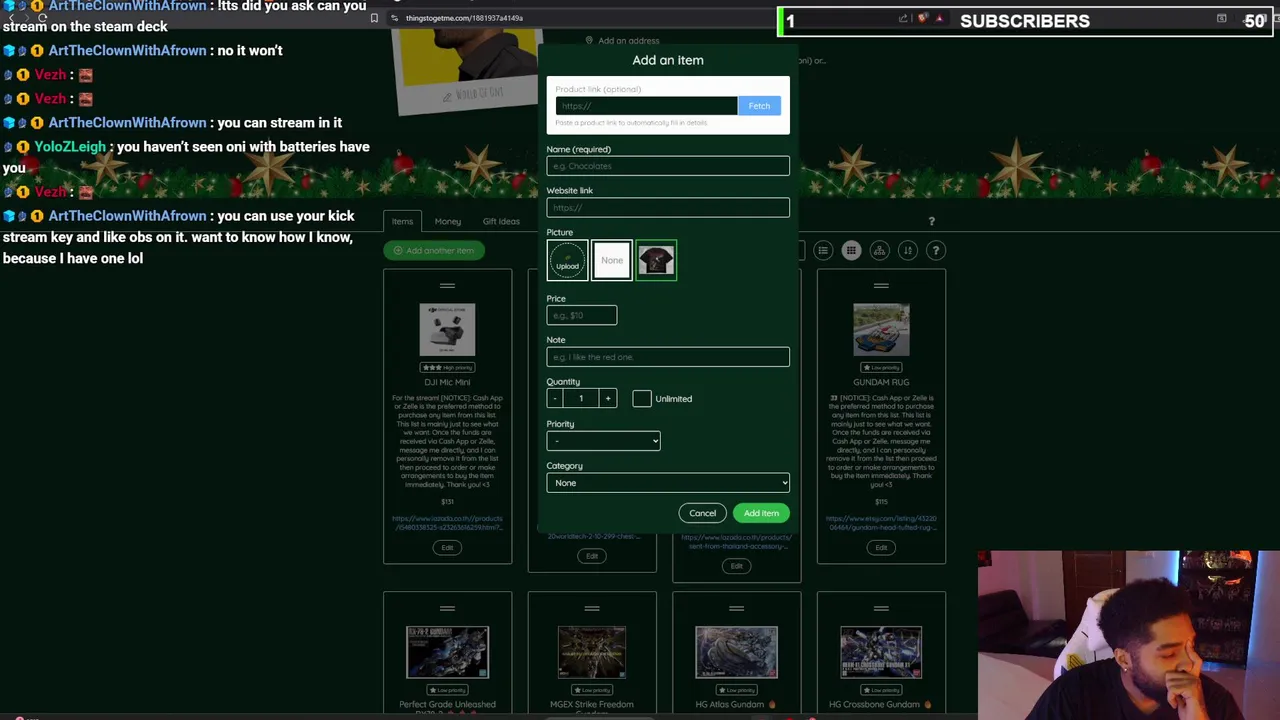
Task: Click the High priority badge on DJI Mic Mini
Action: [447, 368]
